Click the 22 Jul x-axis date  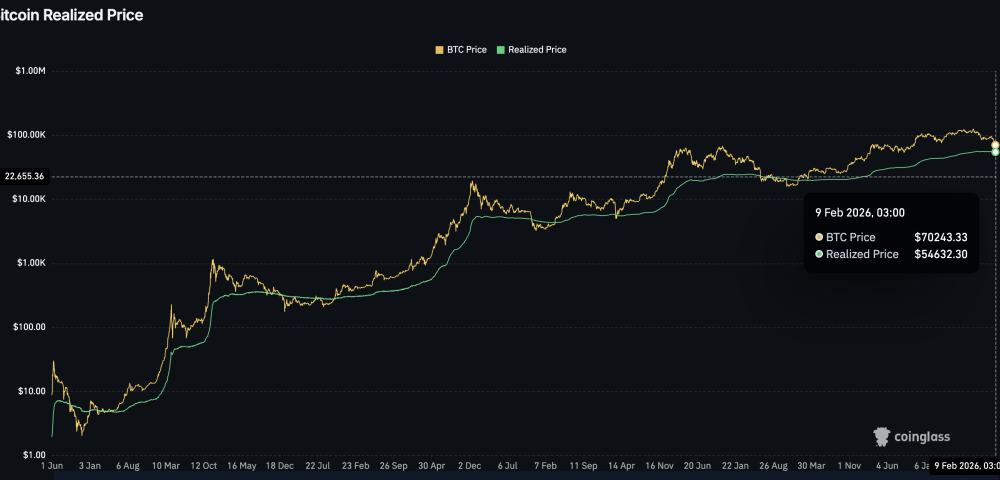(x=318, y=467)
